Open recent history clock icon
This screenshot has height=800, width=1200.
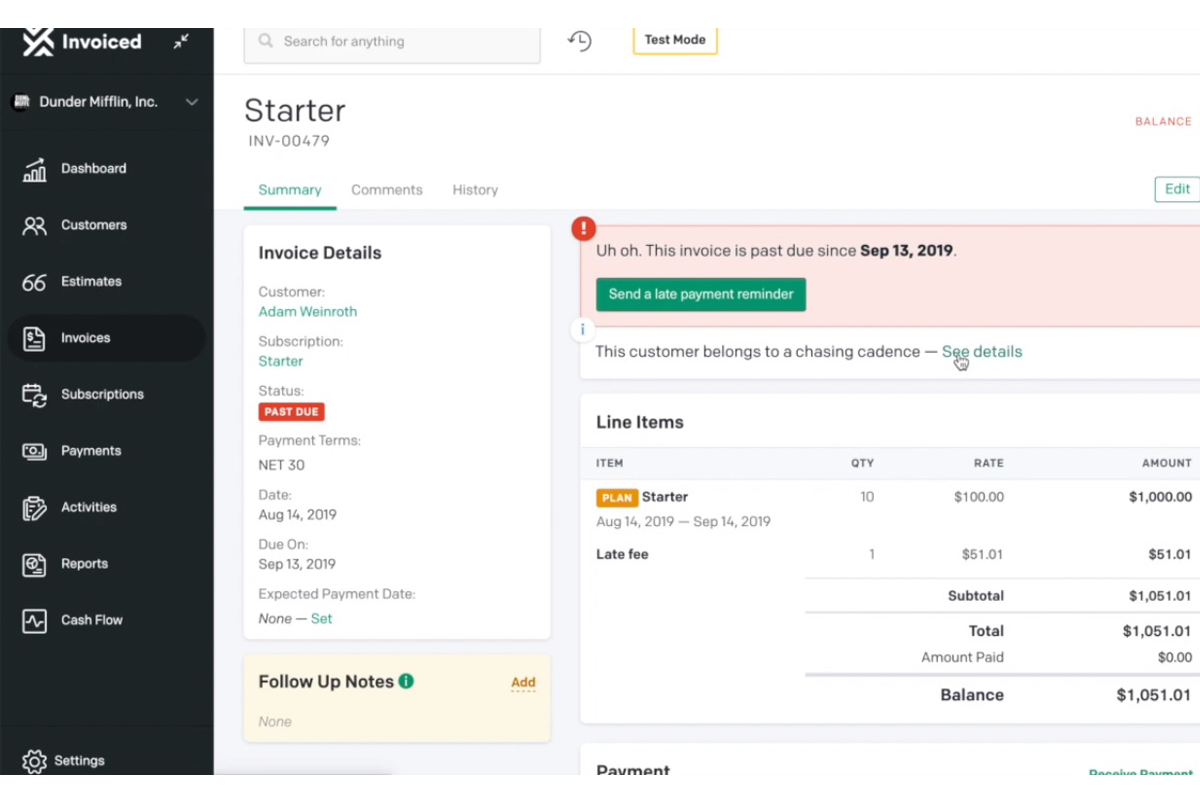(x=580, y=41)
